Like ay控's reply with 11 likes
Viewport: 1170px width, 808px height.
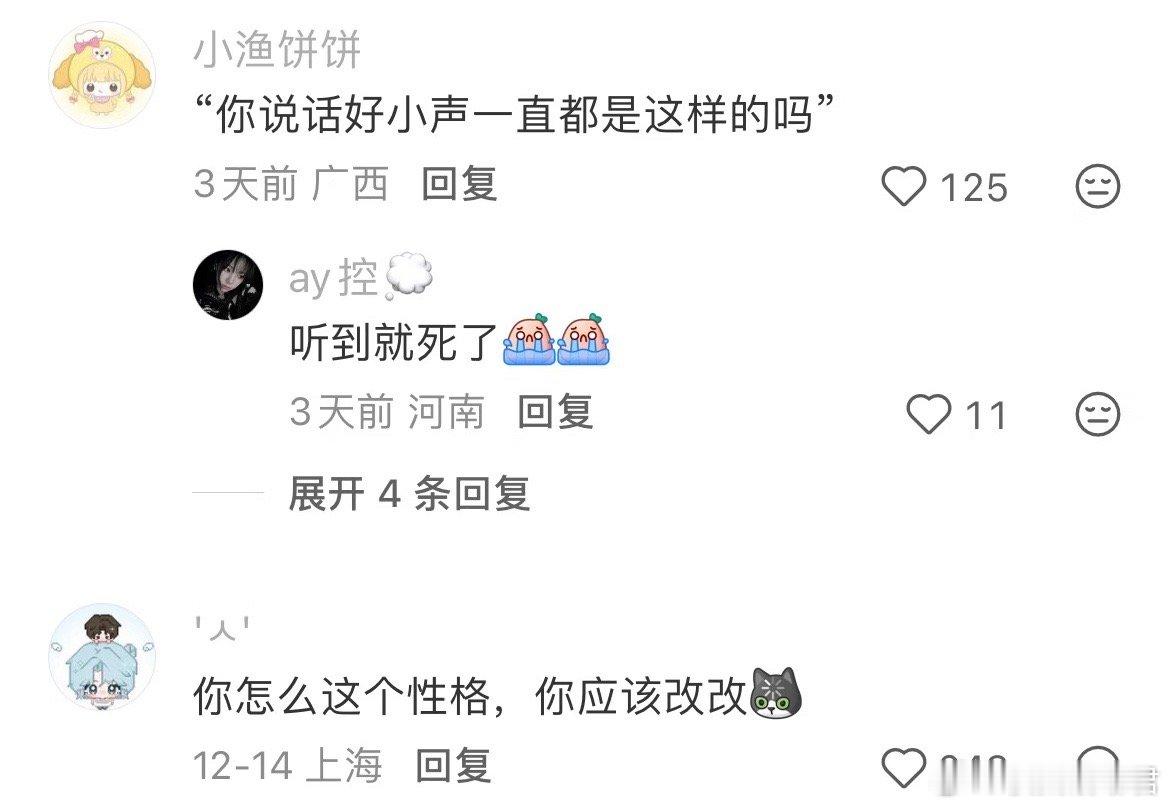click(929, 413)
